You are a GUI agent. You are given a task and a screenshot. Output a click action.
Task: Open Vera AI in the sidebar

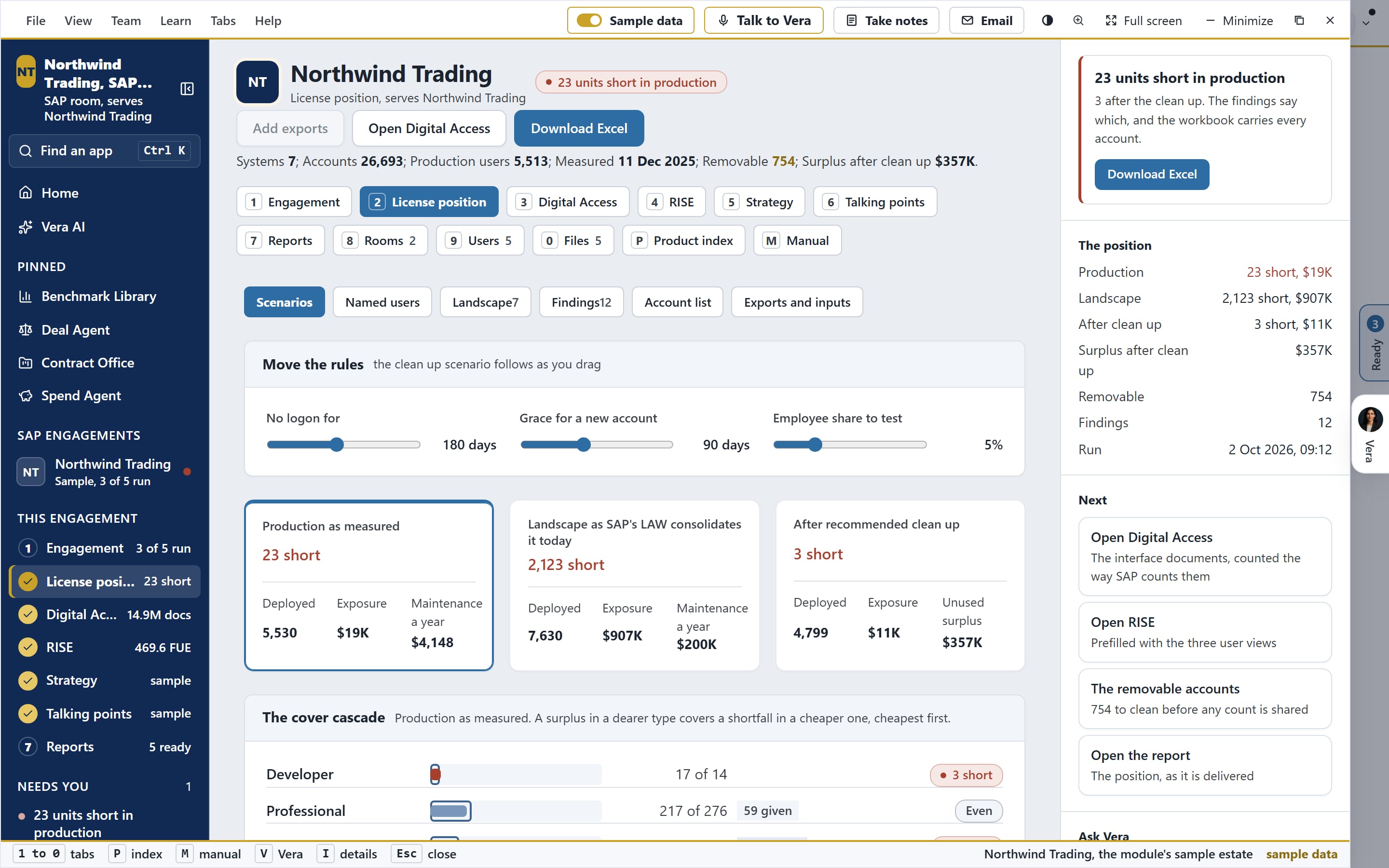105,227
